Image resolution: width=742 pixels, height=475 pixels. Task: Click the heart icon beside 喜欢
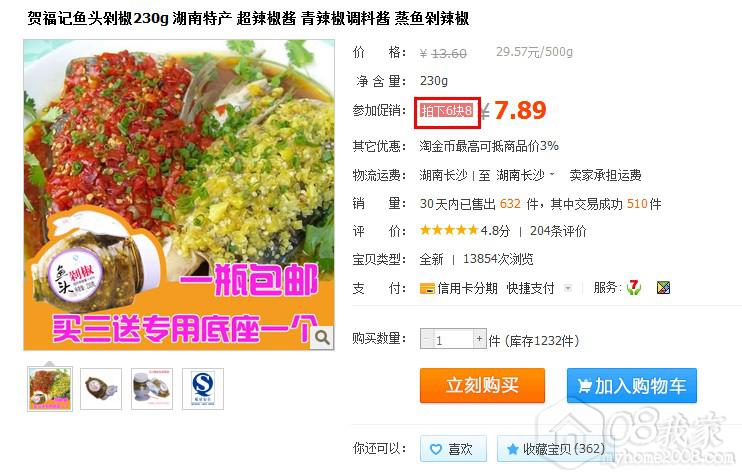435,449
